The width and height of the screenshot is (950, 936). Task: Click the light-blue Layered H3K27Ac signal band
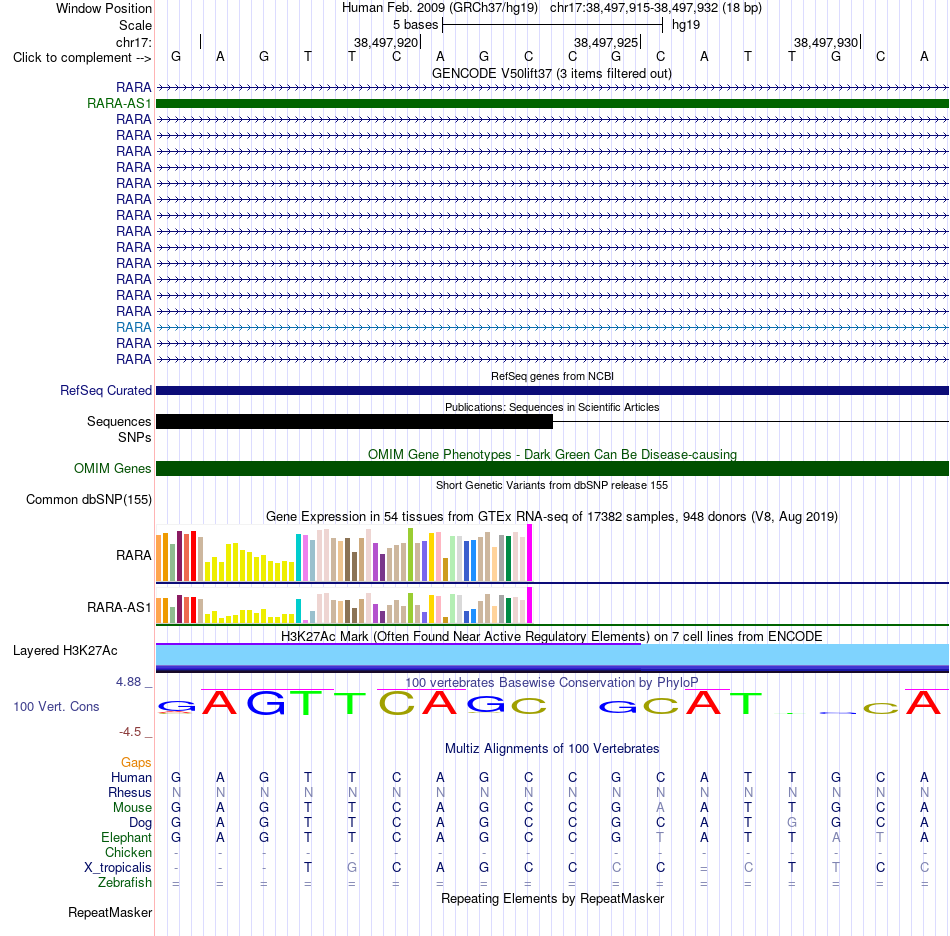552,655
